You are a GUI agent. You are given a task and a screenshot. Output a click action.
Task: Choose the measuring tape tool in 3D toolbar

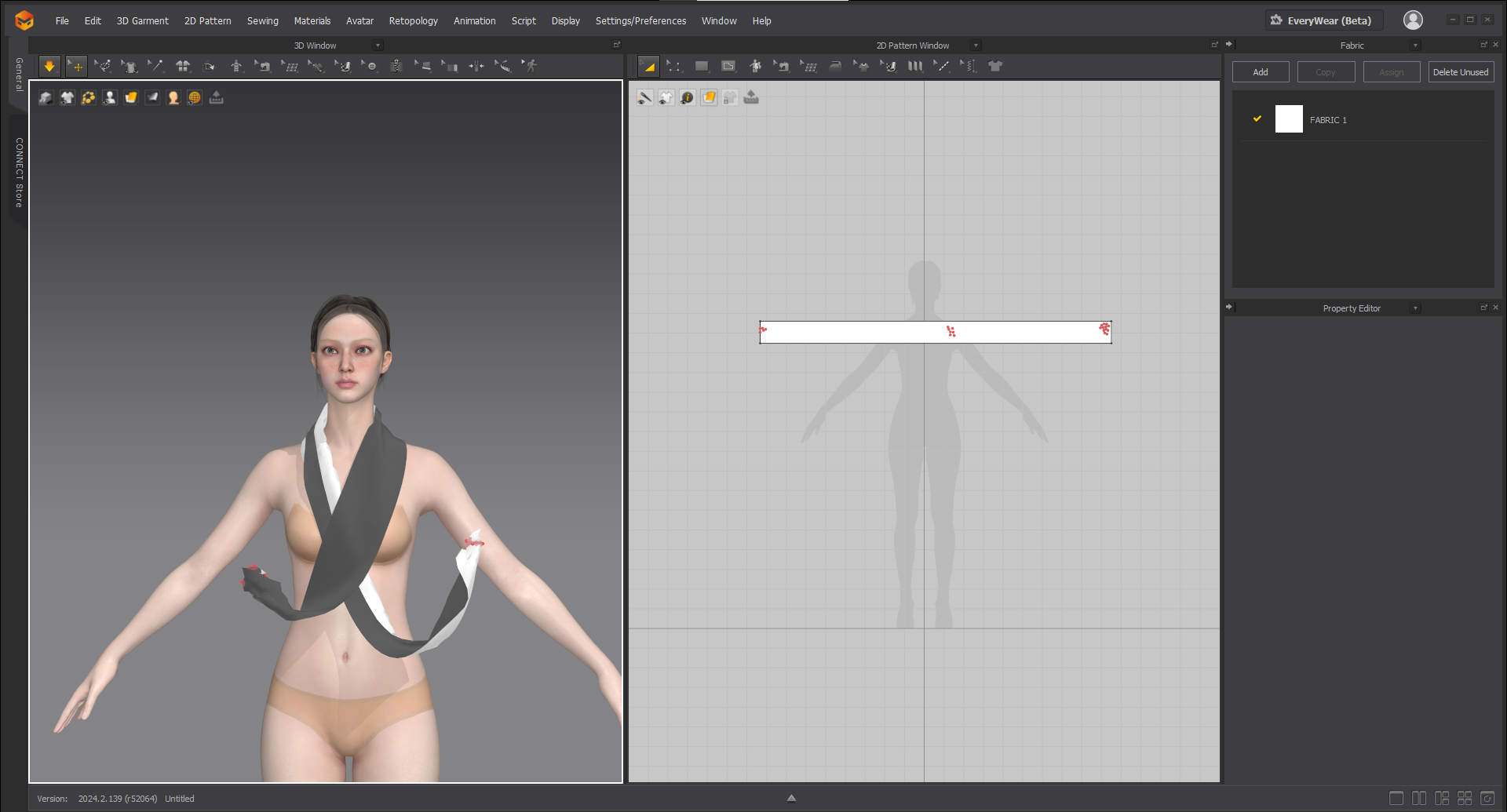click(503, 67)
